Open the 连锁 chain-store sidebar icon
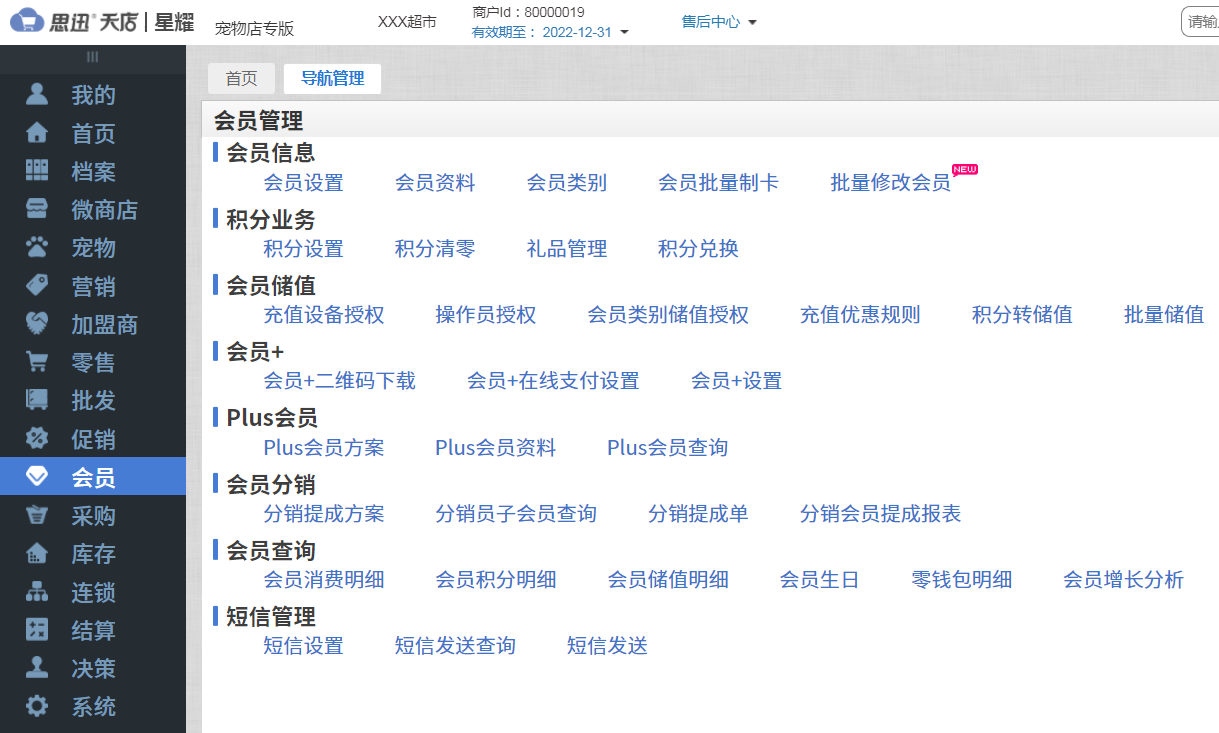Screen dimensions: 1219x733 (38, 591)
